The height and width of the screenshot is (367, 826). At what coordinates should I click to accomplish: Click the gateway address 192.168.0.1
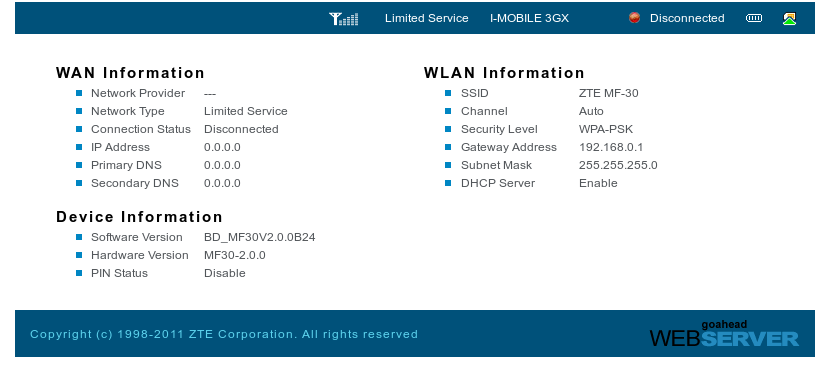point(611,147)
